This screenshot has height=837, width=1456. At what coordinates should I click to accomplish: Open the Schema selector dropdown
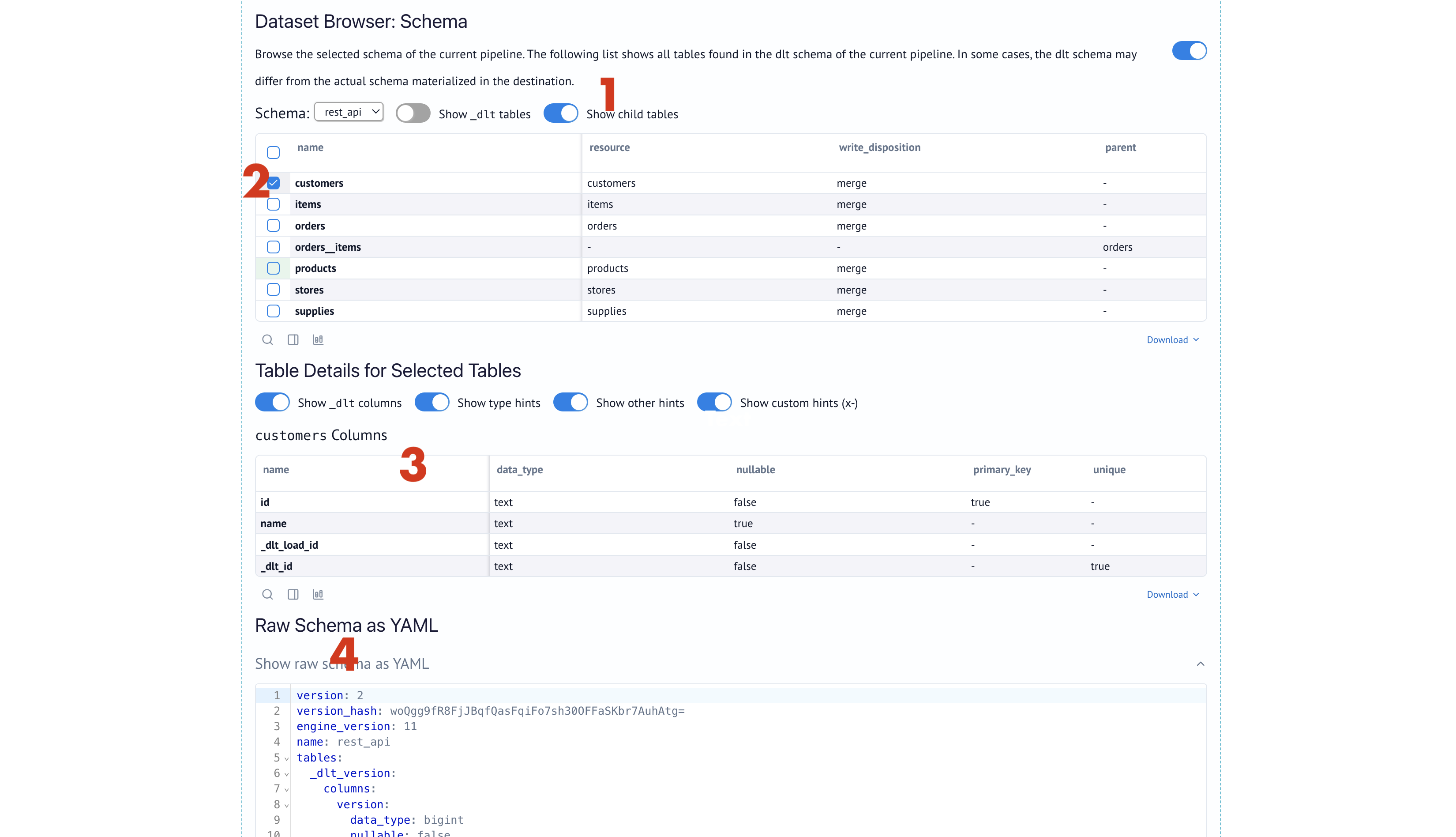tap(349, 112)
